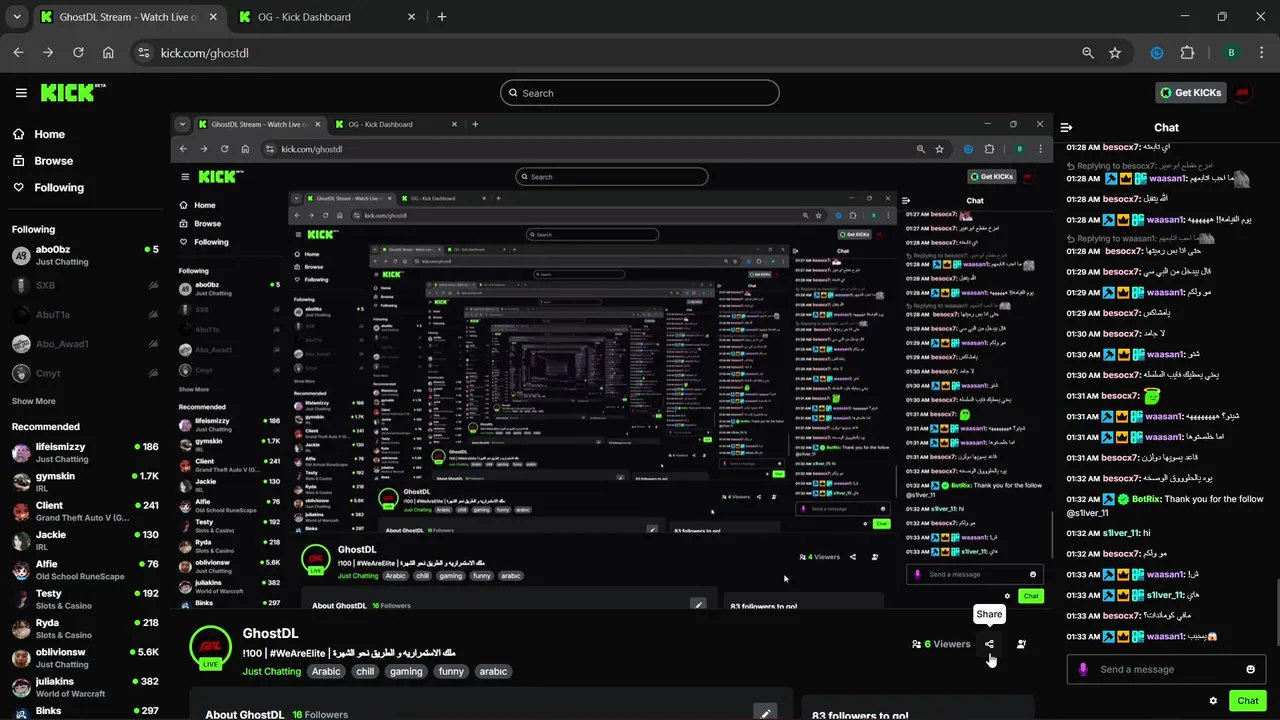This screenshot has width=1280, height=720.
Task: Click username s1lver_11 in the 'hi' message
Action: tap(1121, 533)
